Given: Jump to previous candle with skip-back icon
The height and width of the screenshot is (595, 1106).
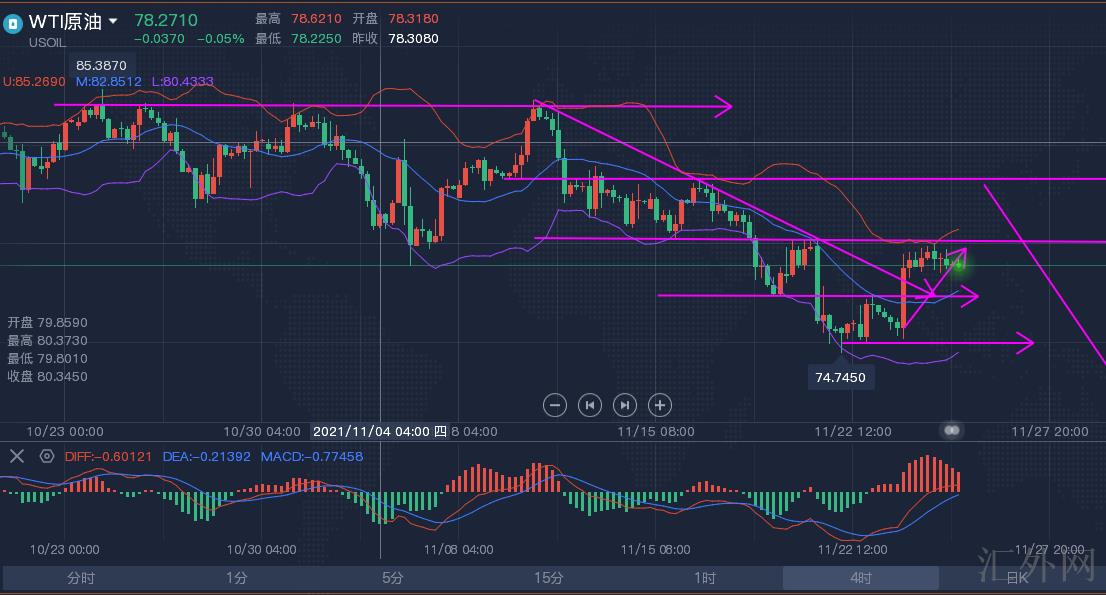Looking at the screenshot, I should point(590,405).
